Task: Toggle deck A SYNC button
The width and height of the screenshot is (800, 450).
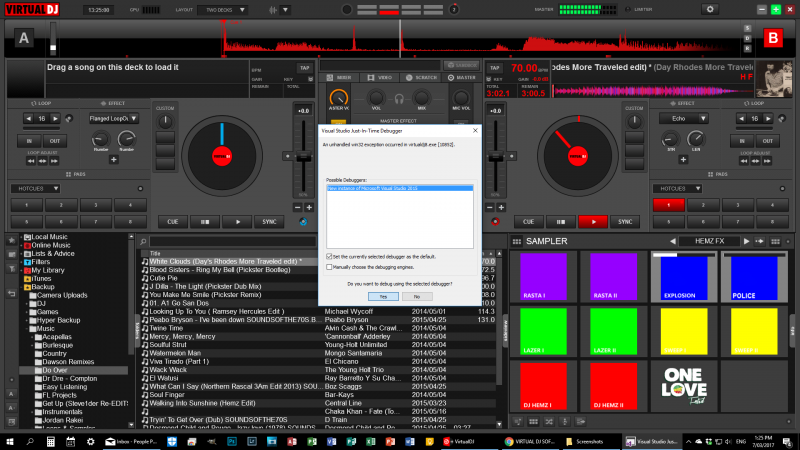Action: click(x=269, y=222)
